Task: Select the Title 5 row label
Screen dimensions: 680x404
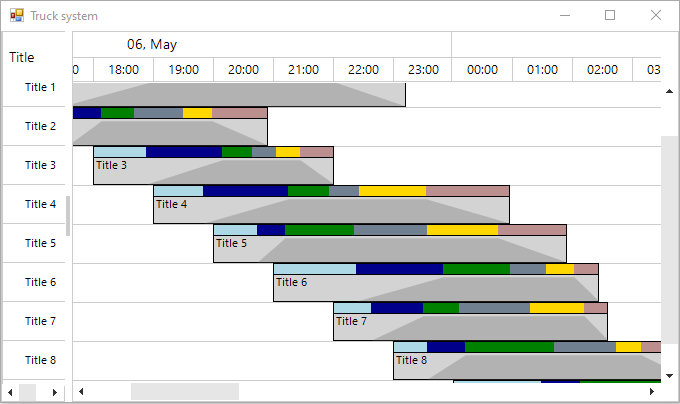Action: pyautogui.click(x=40, y=243)
